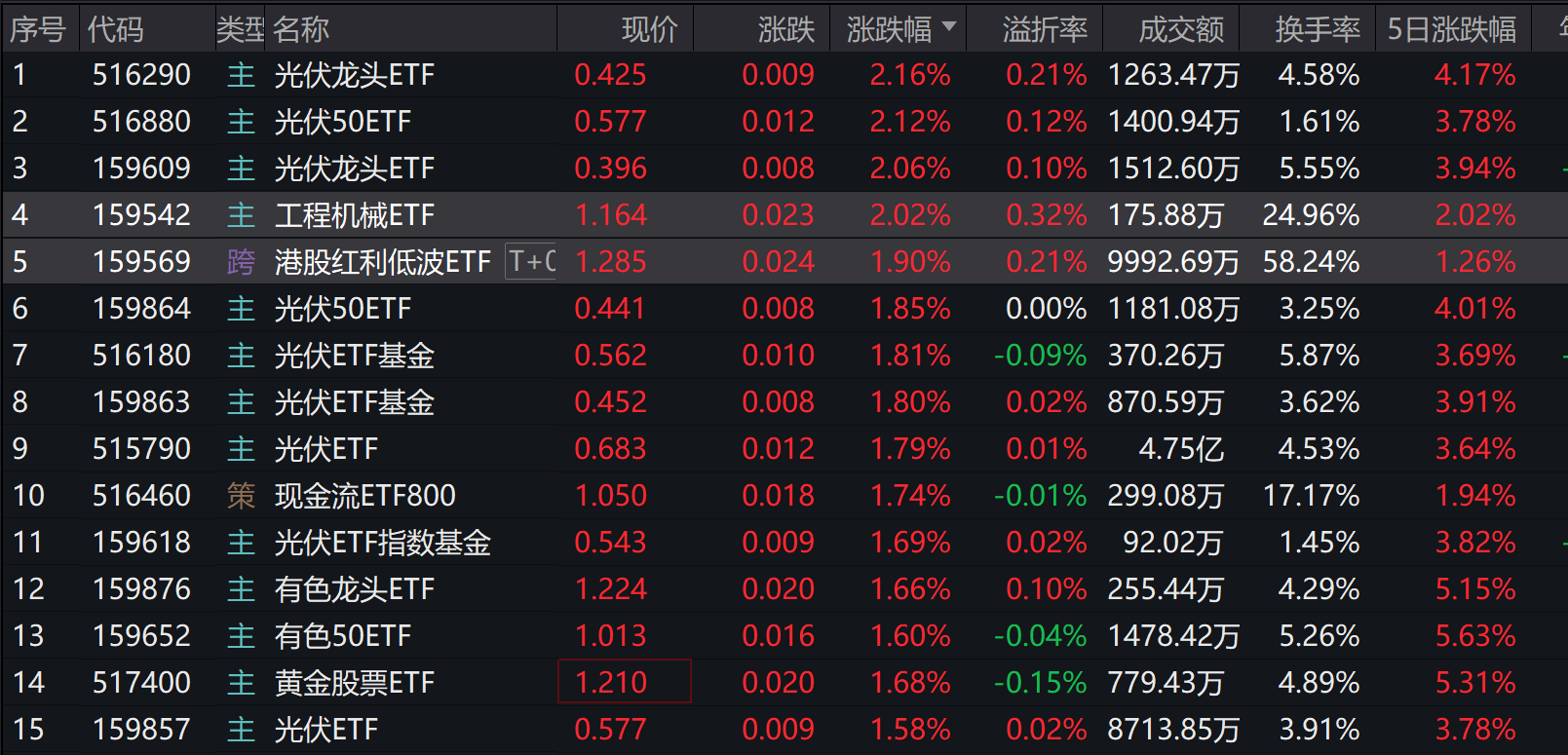Image resolution: width=1568 pixels, height=755 pixels.
Task: Click turnover rate 58.24%
Action: click(1311, 262)
